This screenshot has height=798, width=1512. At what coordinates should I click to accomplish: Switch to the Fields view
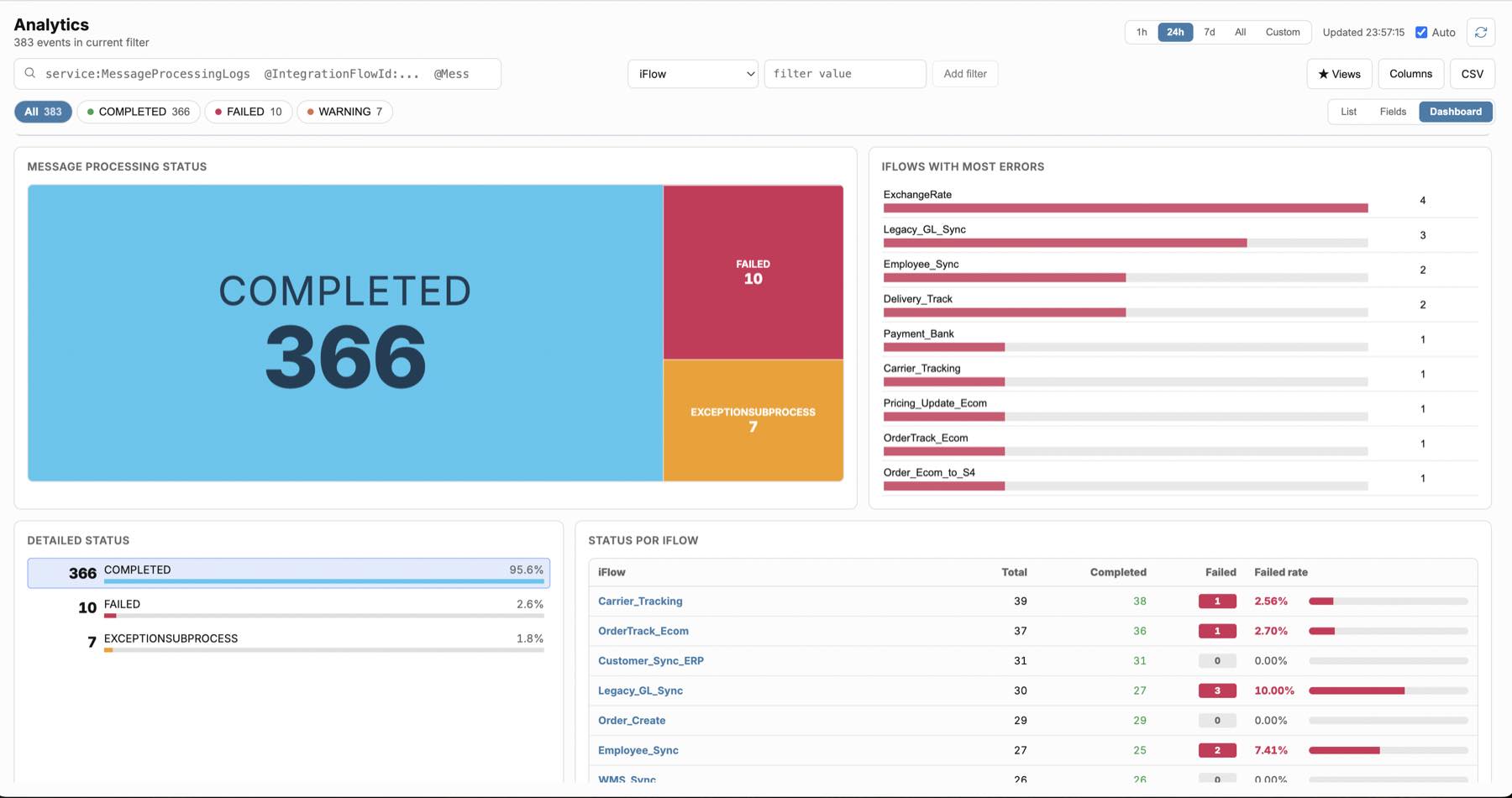tap(1393, 112)
